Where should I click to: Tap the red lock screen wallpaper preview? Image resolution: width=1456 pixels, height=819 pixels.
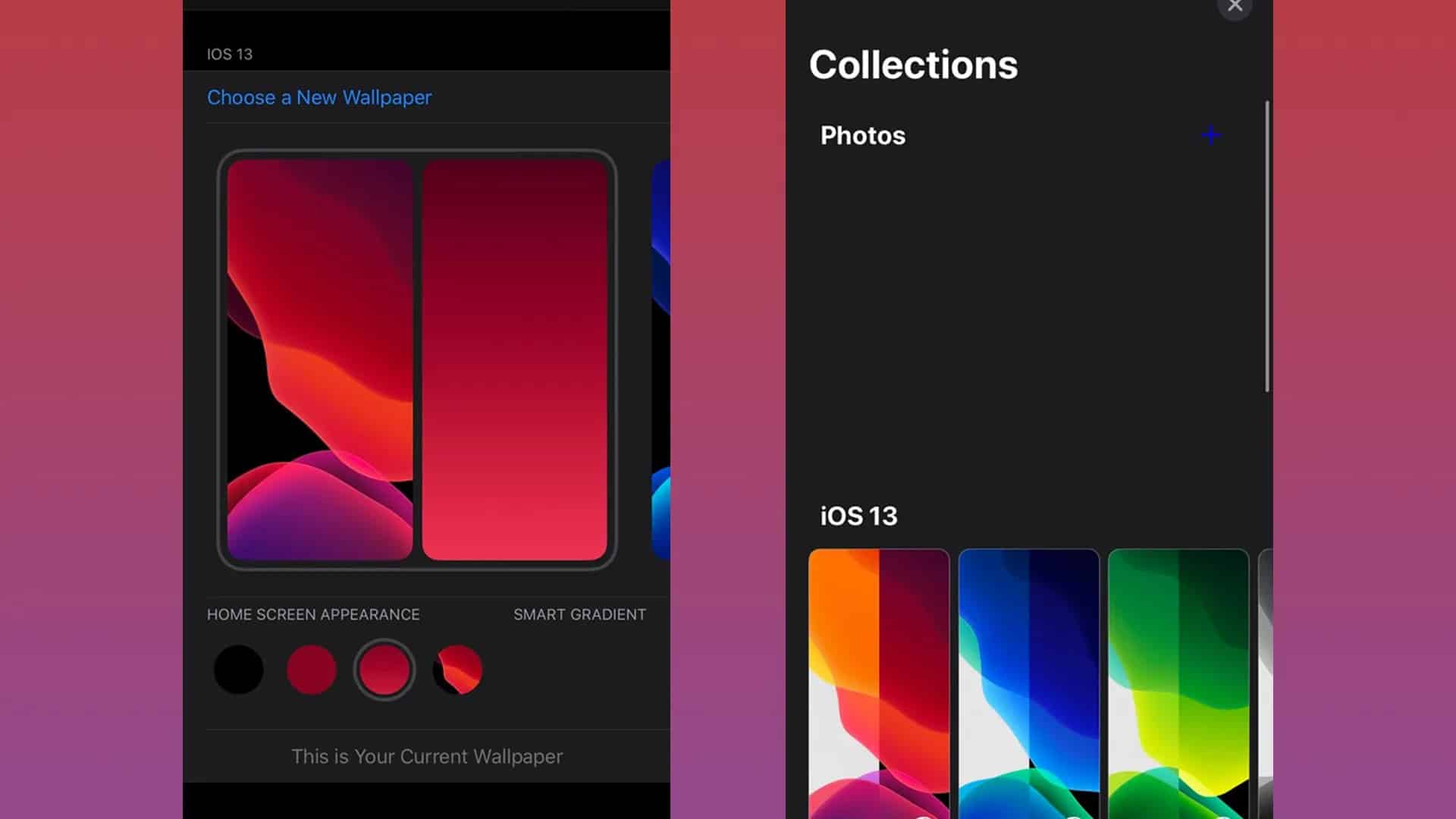[320, 359]
